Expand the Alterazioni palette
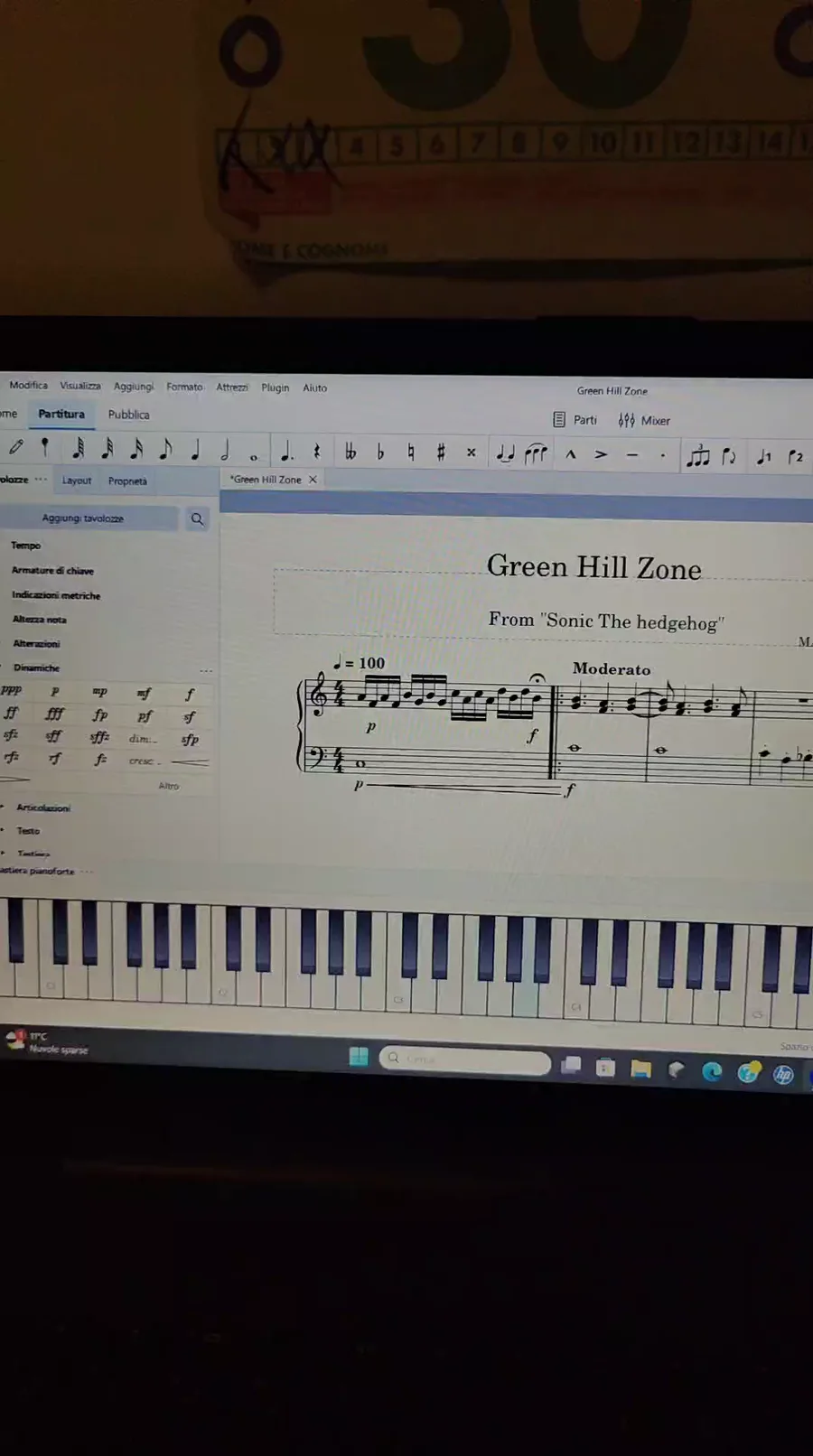 (x=36, y=644)
